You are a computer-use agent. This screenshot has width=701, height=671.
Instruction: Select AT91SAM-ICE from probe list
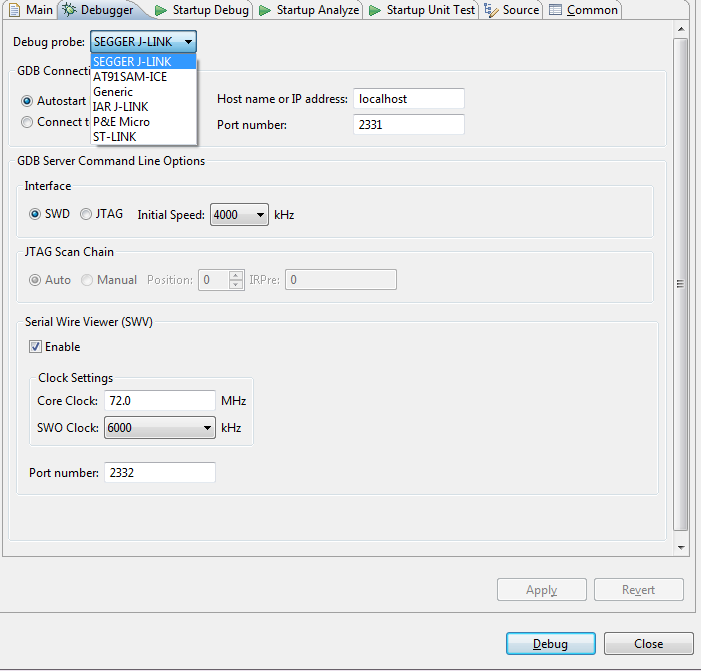(143, 76)
